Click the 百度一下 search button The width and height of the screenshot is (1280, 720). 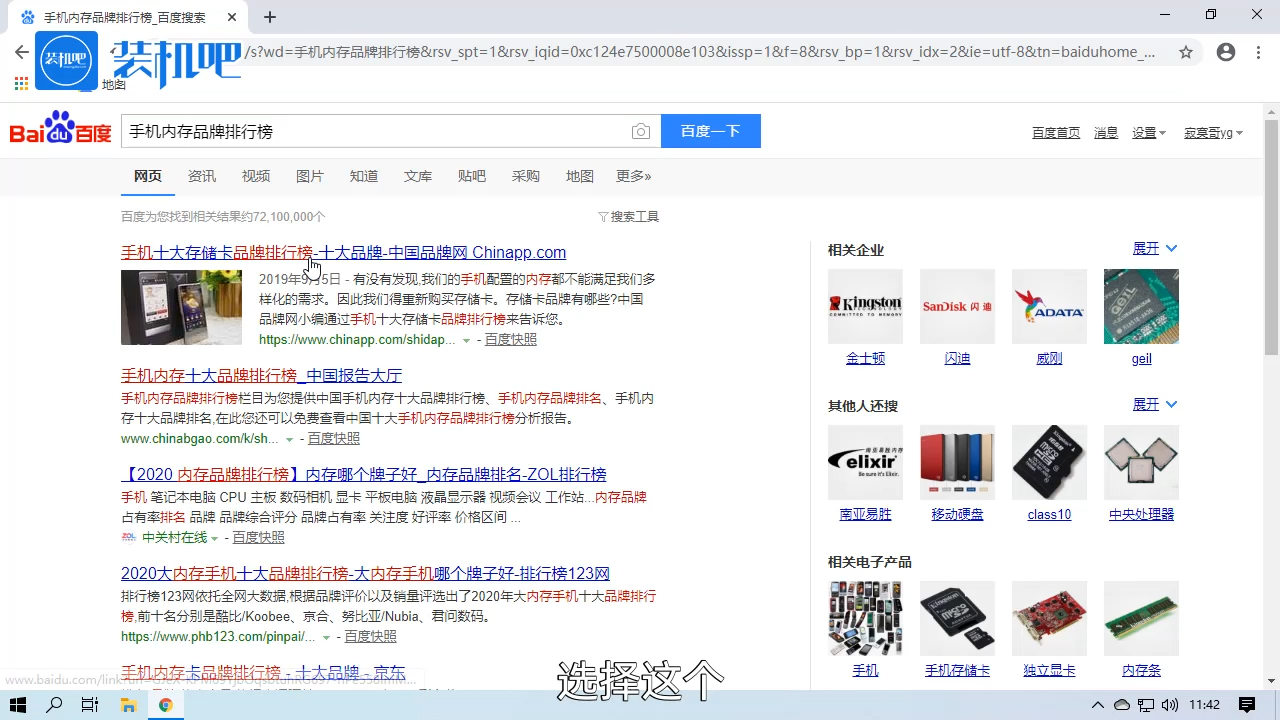(x=710, y=131)
